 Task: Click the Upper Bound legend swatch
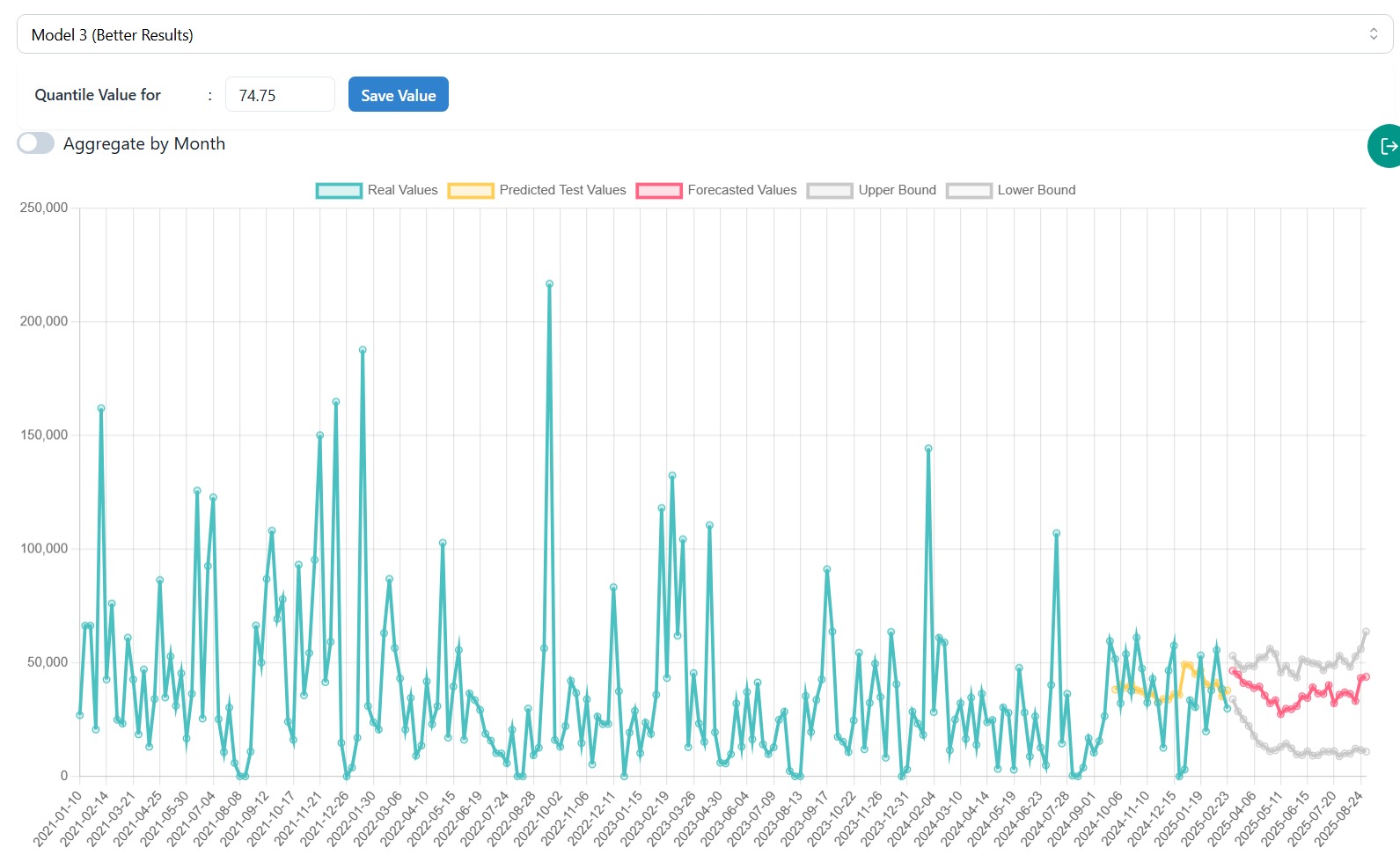point(830,191)
